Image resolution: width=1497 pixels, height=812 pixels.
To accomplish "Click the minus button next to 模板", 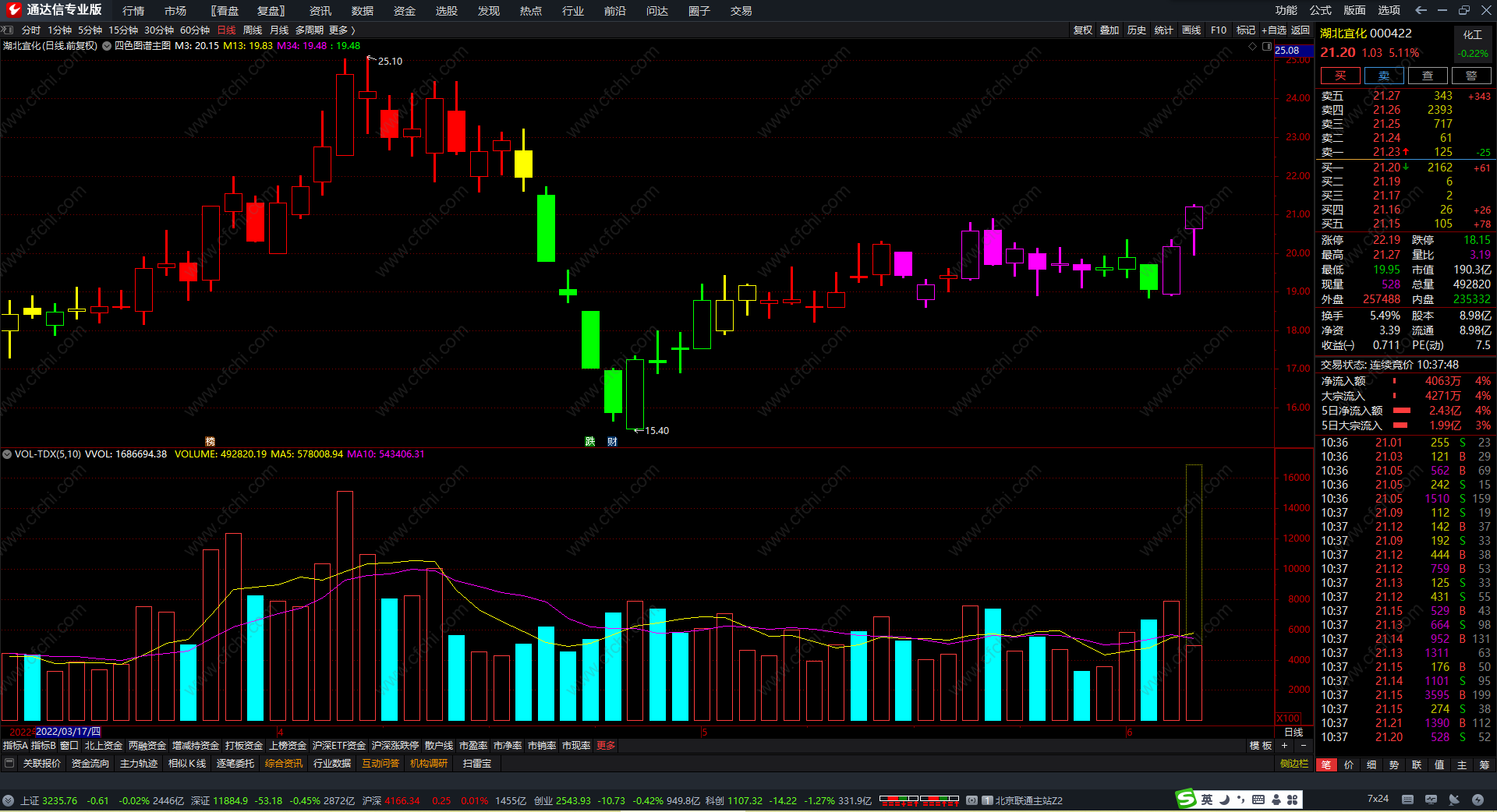I will click(x=1304, y=746).
